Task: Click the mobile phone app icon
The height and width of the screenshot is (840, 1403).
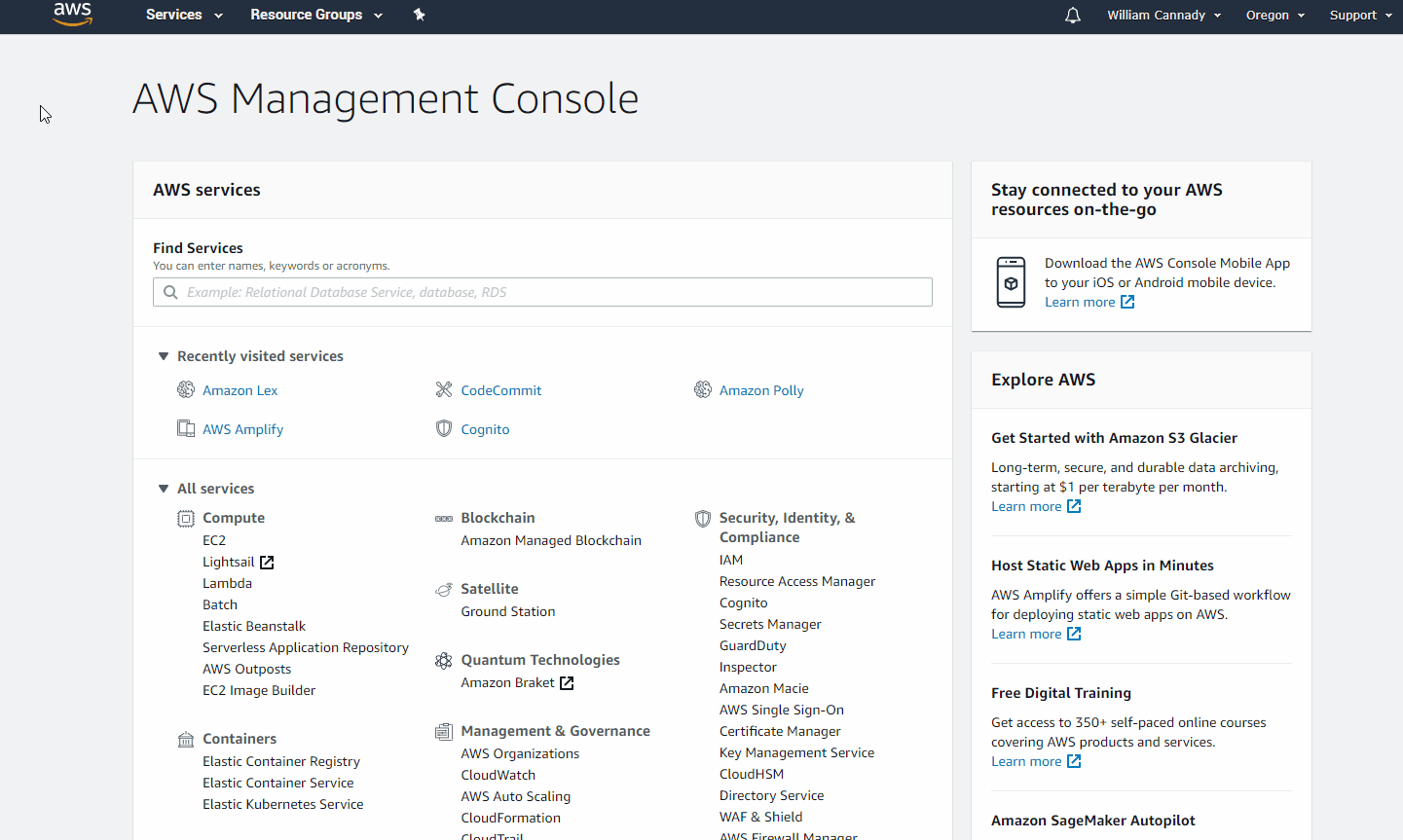Action: pos(1012,282)
